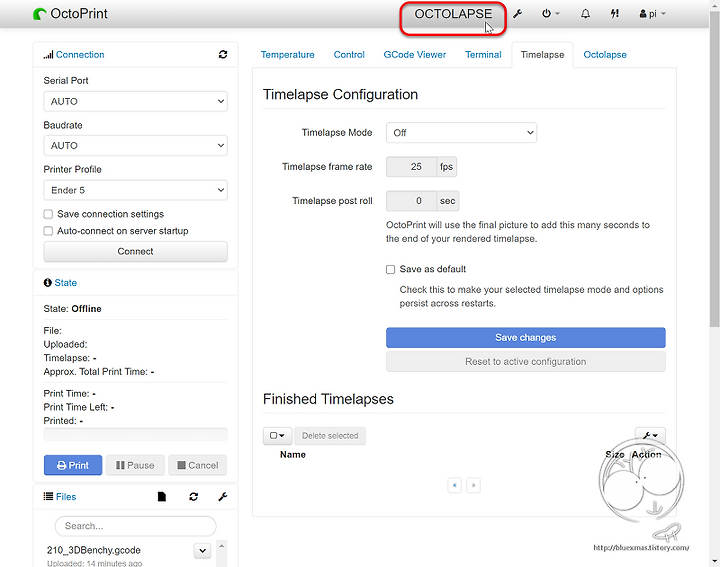Collapse the Connection panel heading
Image resolution: width=720 pixels, height=567 pixels.
point(80,55)
